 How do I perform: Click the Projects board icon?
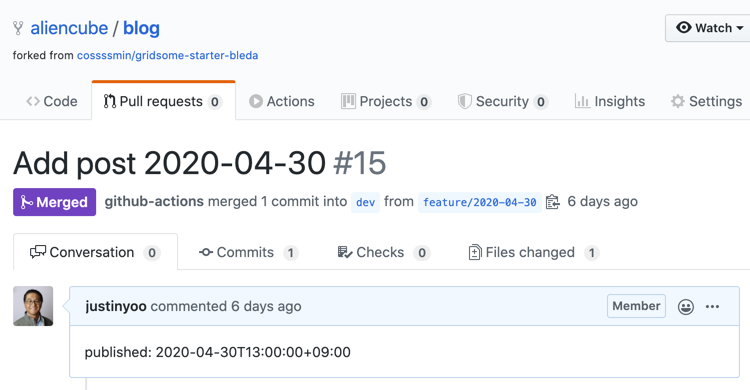click(x=348, y=101)
